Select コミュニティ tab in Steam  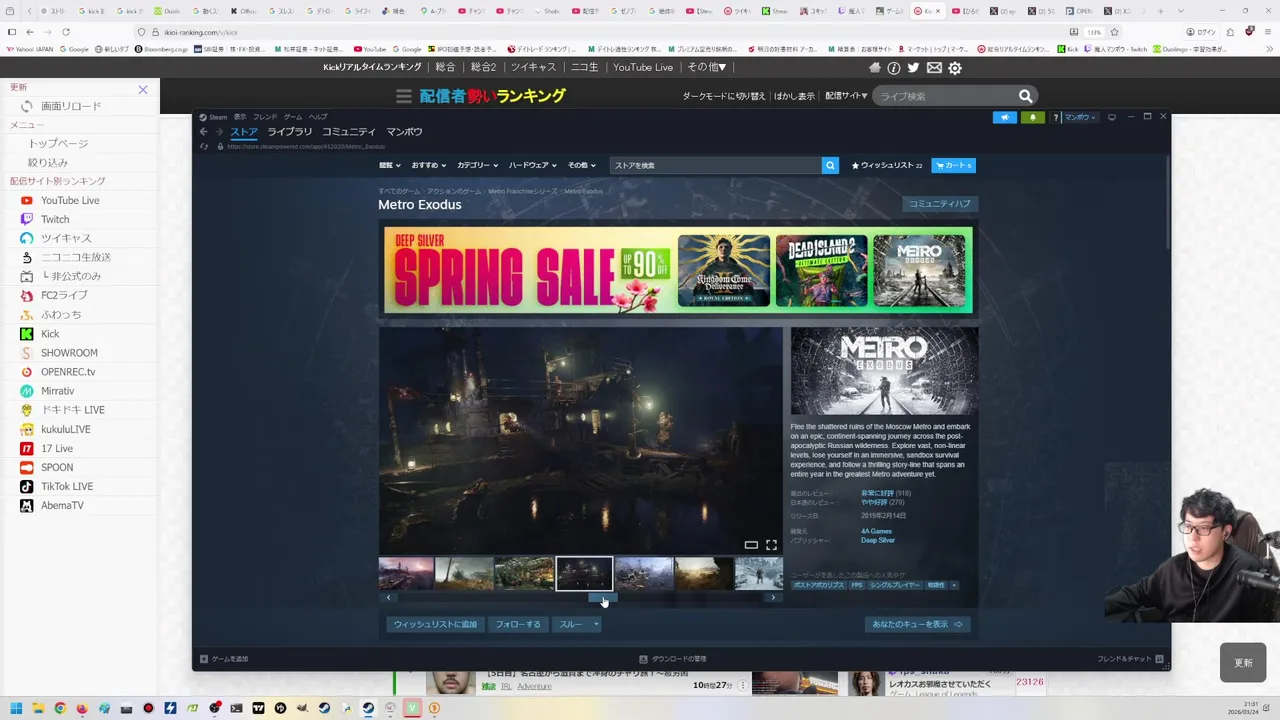(349, 132)
